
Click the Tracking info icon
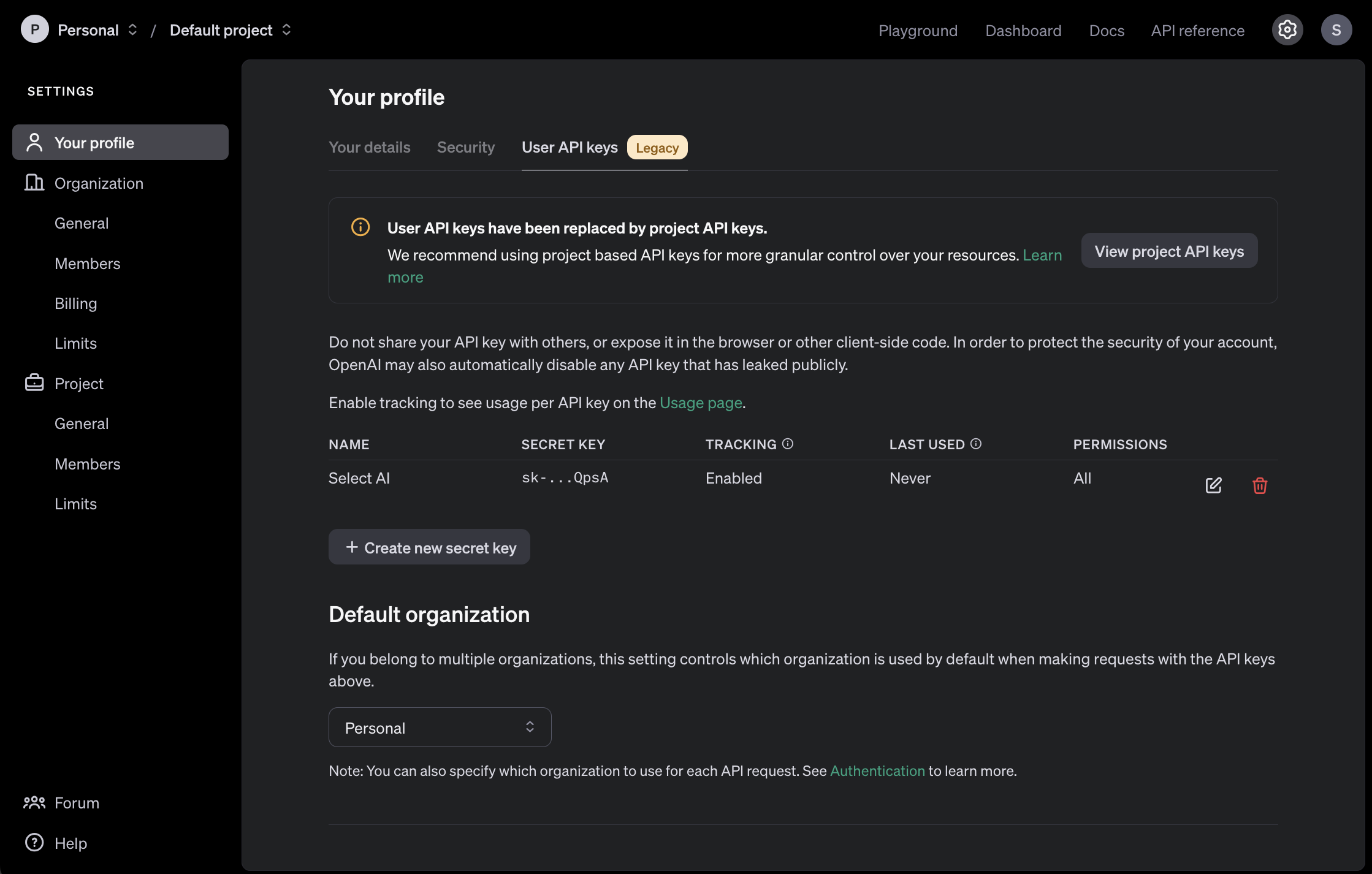pos(788,444)
